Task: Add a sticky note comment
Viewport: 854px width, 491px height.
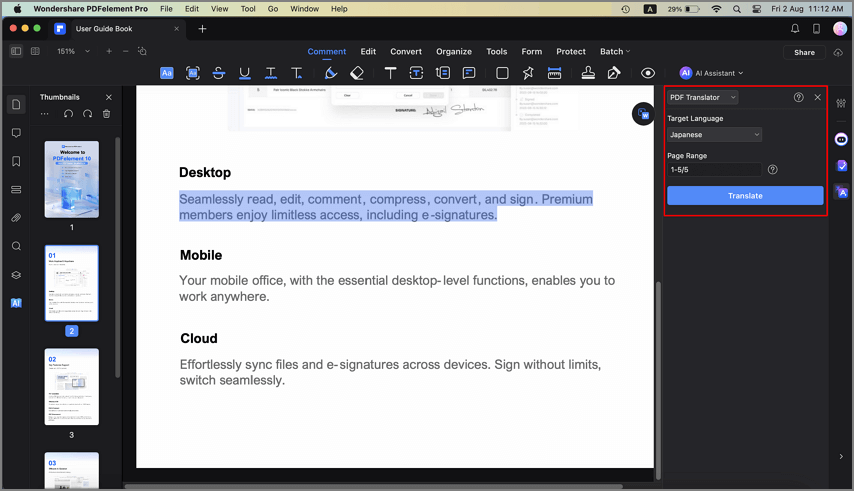Action: (x=469, y=73)
